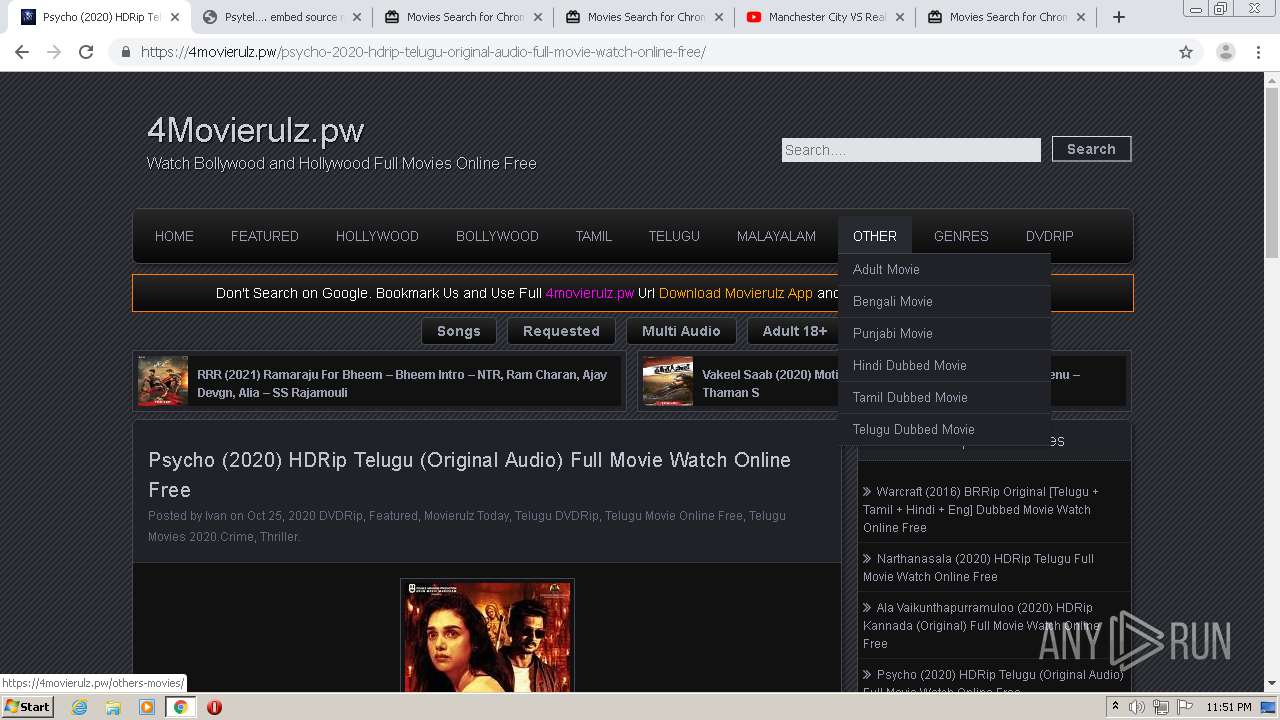Open the Chrome profile avatar

pyautogui.click(x=1225, y=52)
